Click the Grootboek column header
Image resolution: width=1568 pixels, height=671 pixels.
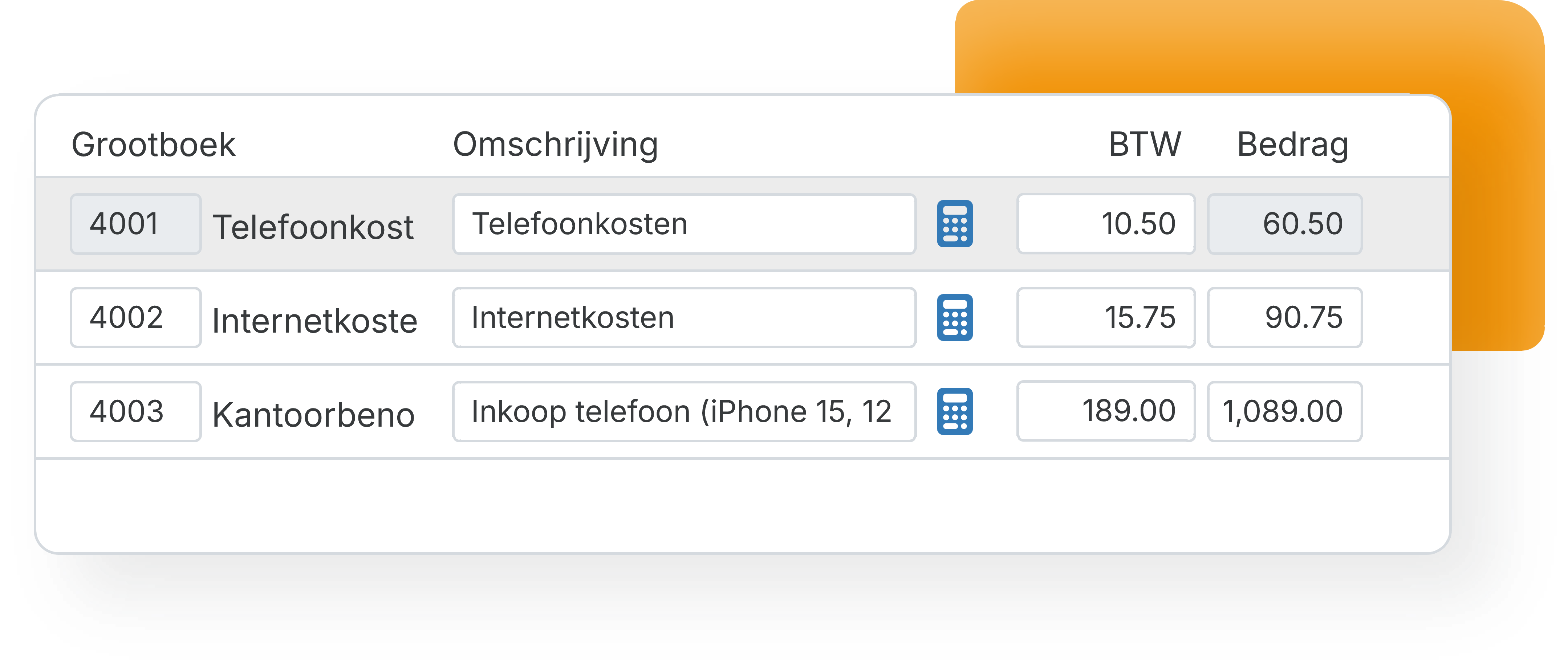coord(153,145)
